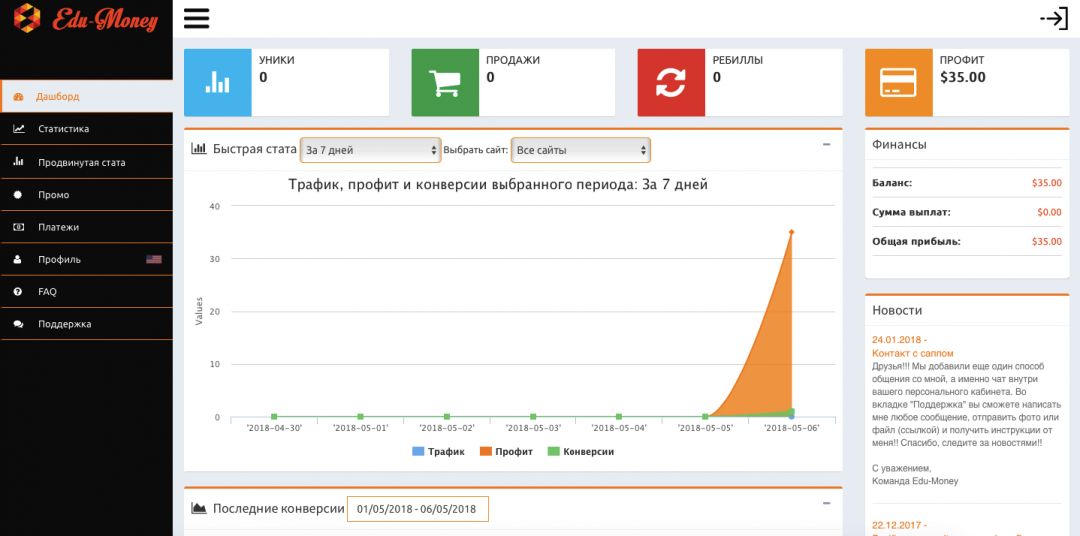
Task: Click the Продвинутая стата bar icon
Action: 19,163
